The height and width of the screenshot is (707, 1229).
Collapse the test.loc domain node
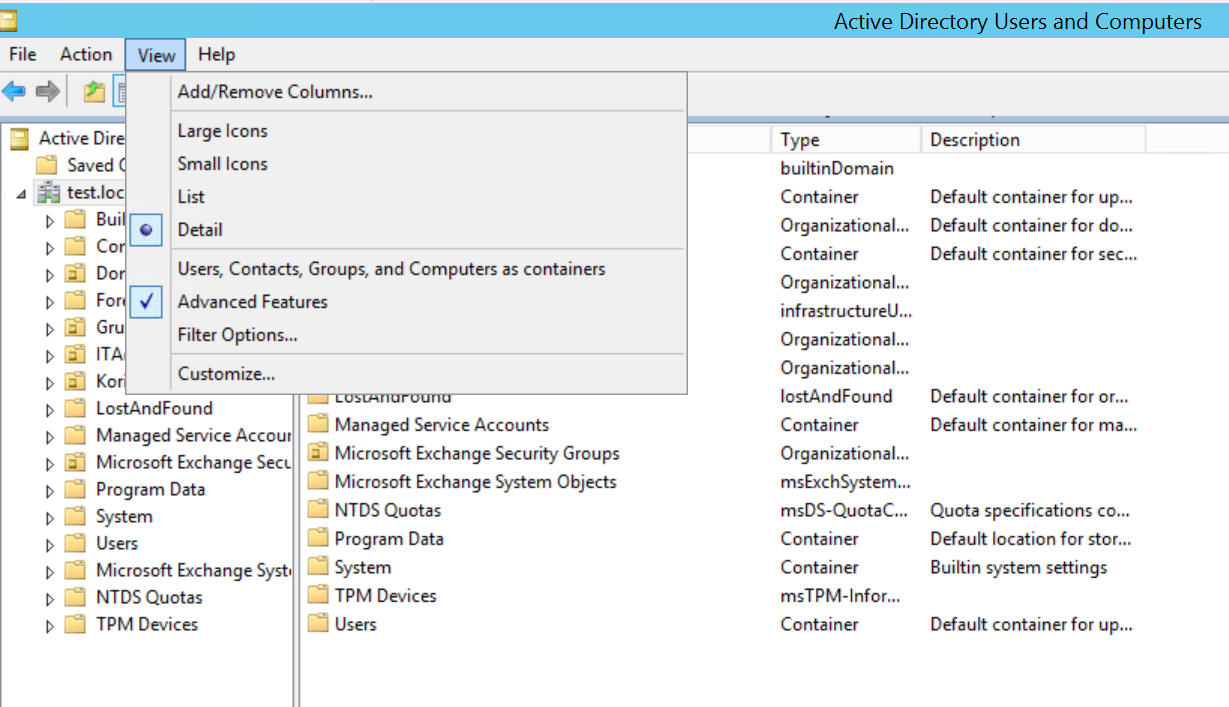click(x=22, y=193)
